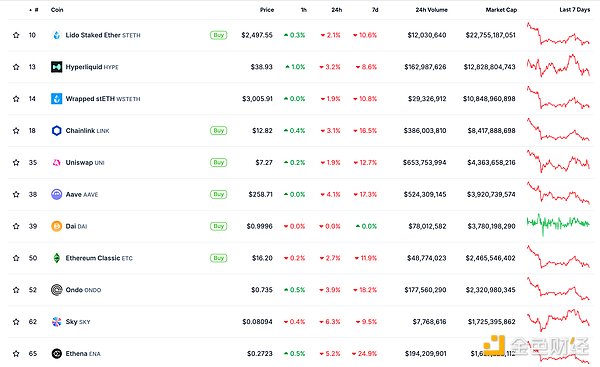Viewport: 600px width, 367px height.
Task: Star the Hyperliquid row
Action: [x=16, y=67]
